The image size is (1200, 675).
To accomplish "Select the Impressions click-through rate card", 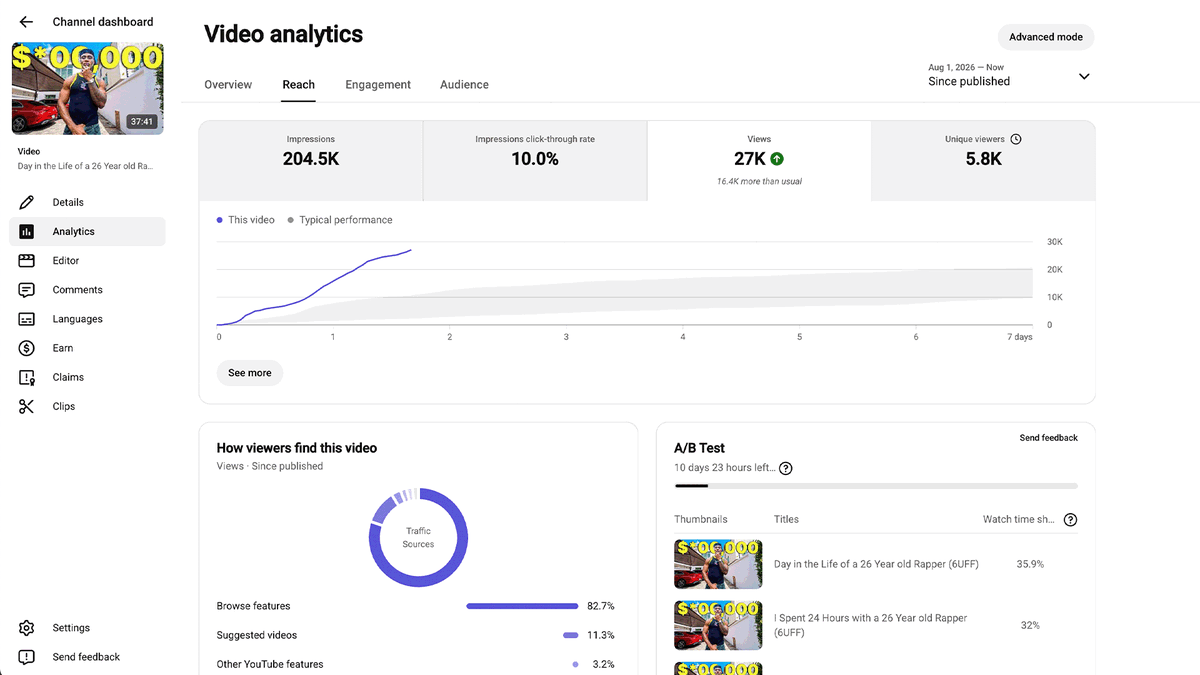I will (x=535, y=161).
